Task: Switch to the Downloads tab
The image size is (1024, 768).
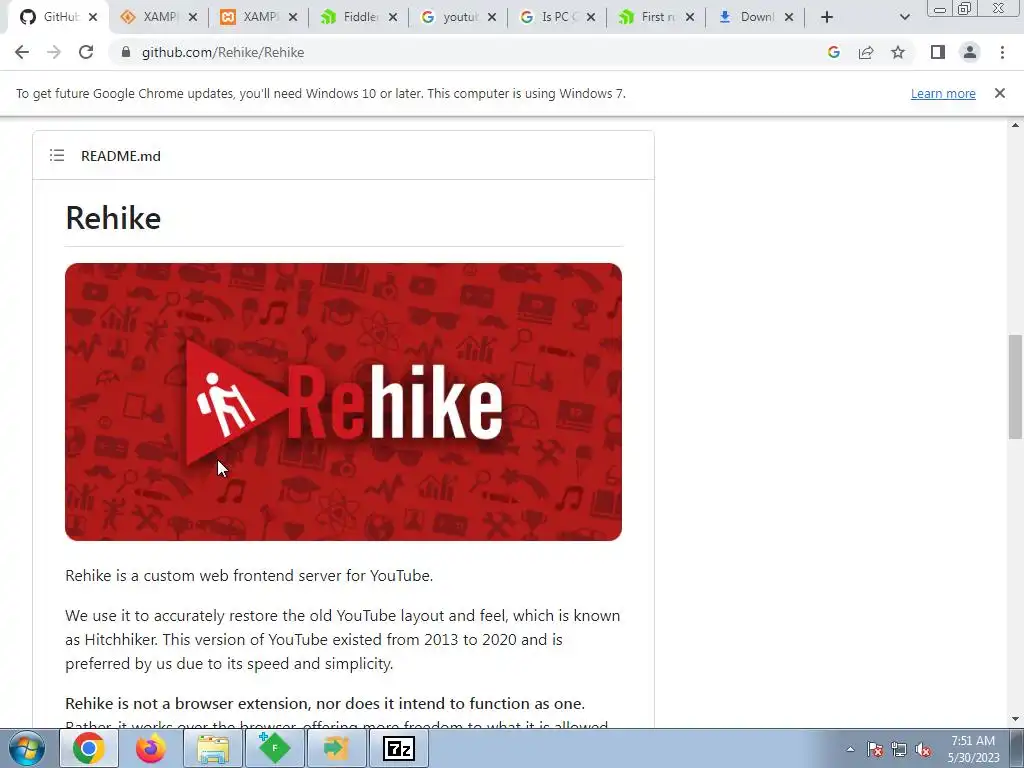Action: point(755,17)
